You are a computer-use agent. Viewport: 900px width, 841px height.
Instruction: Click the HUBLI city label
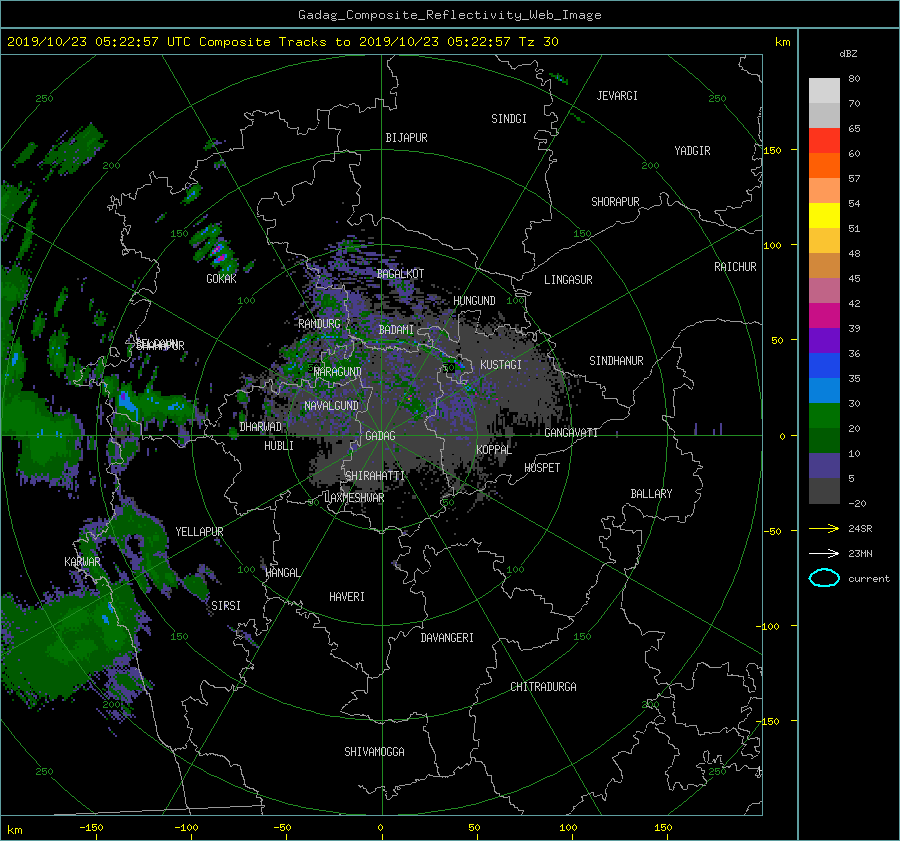coord(279,446)
